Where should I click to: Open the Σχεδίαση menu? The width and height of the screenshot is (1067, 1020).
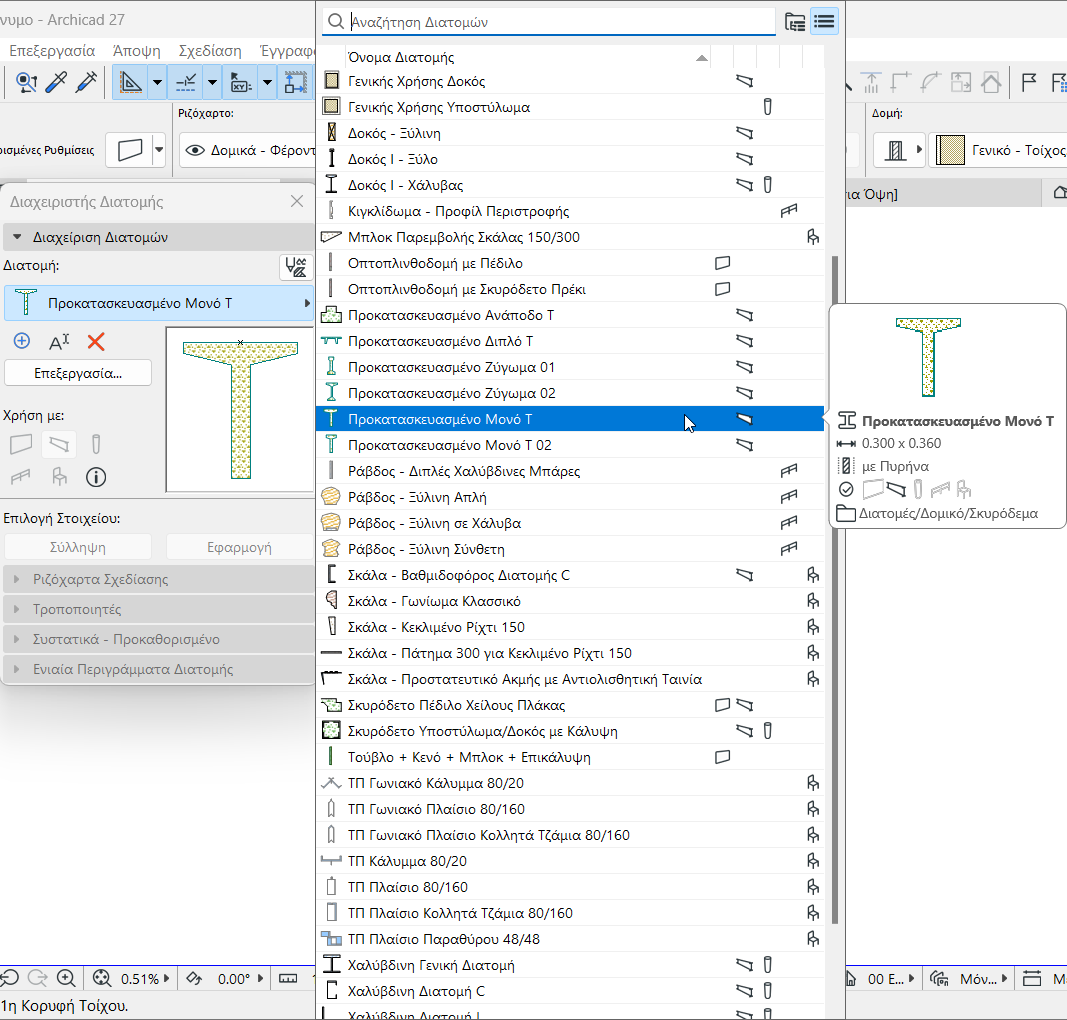click(210, 50)
